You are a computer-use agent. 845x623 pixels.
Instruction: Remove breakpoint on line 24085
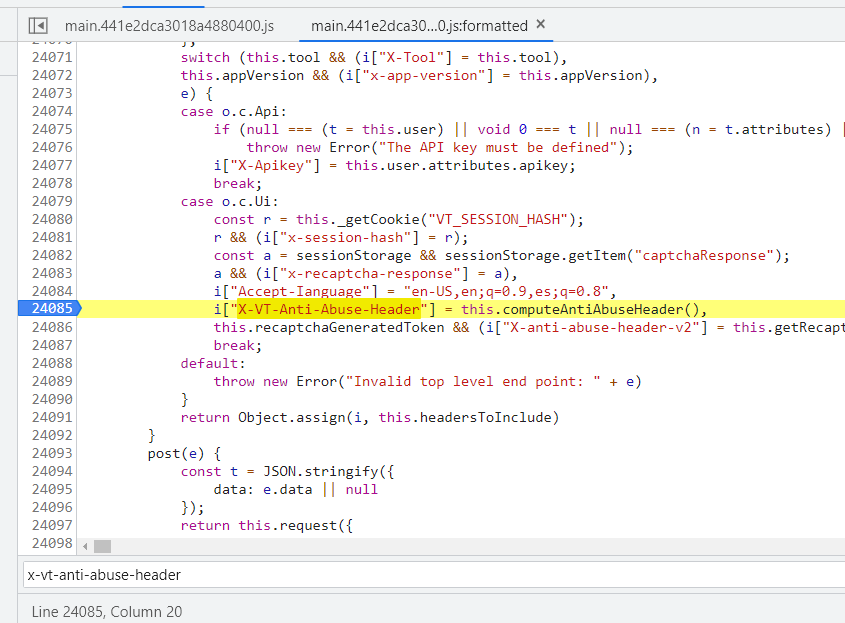[x=51, y=309]
